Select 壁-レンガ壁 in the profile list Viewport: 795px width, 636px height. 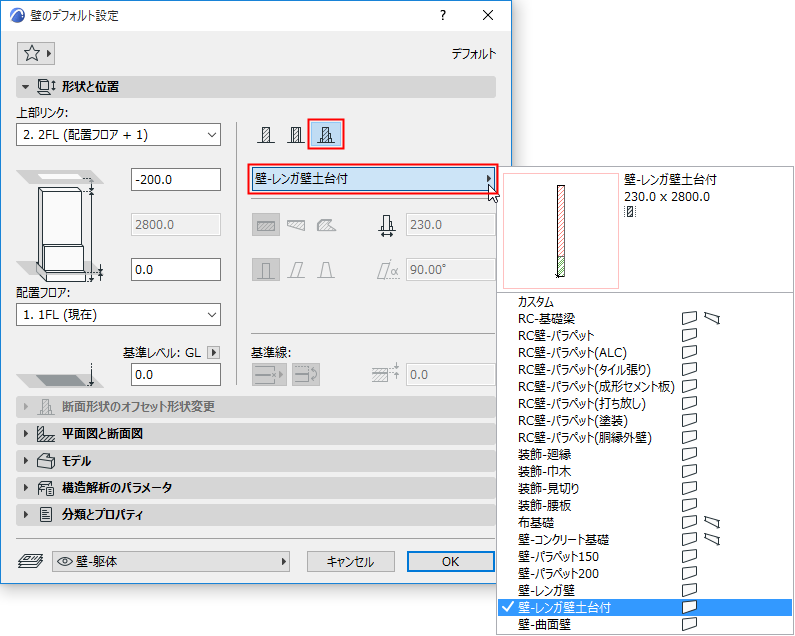tap(644, 590)
